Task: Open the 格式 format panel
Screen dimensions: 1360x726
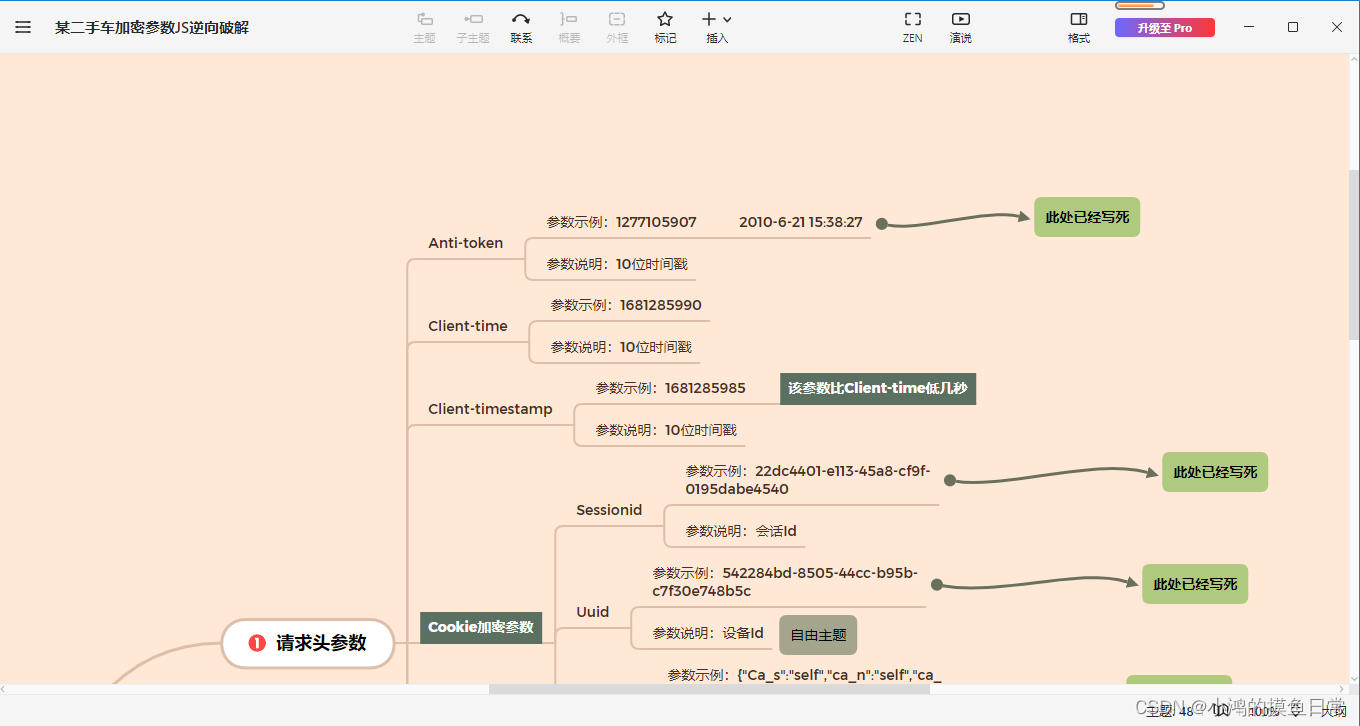Action: coord(1079,27)
